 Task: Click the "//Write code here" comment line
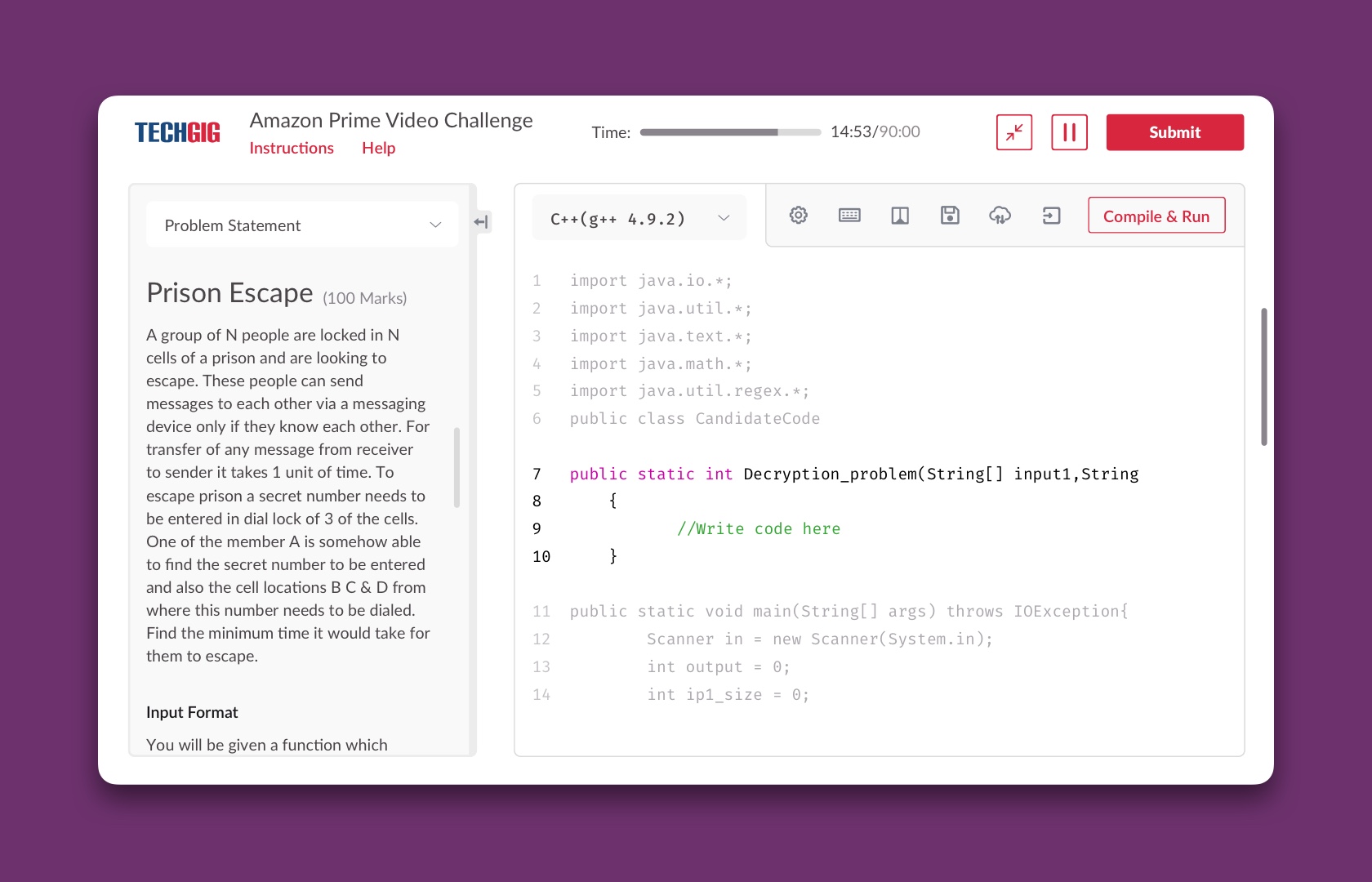758,529
